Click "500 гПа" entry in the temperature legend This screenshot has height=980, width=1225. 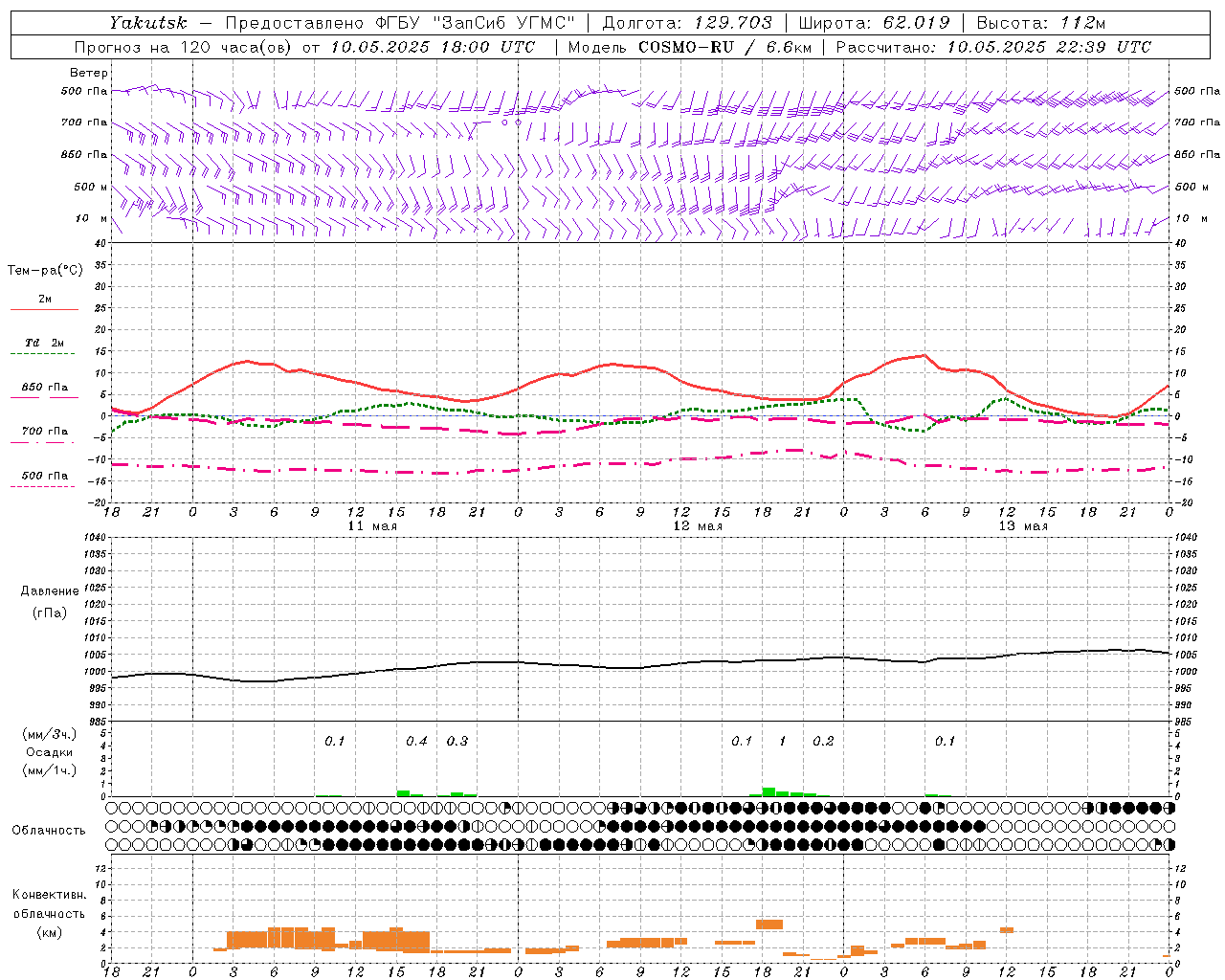[x=45, y=476]
